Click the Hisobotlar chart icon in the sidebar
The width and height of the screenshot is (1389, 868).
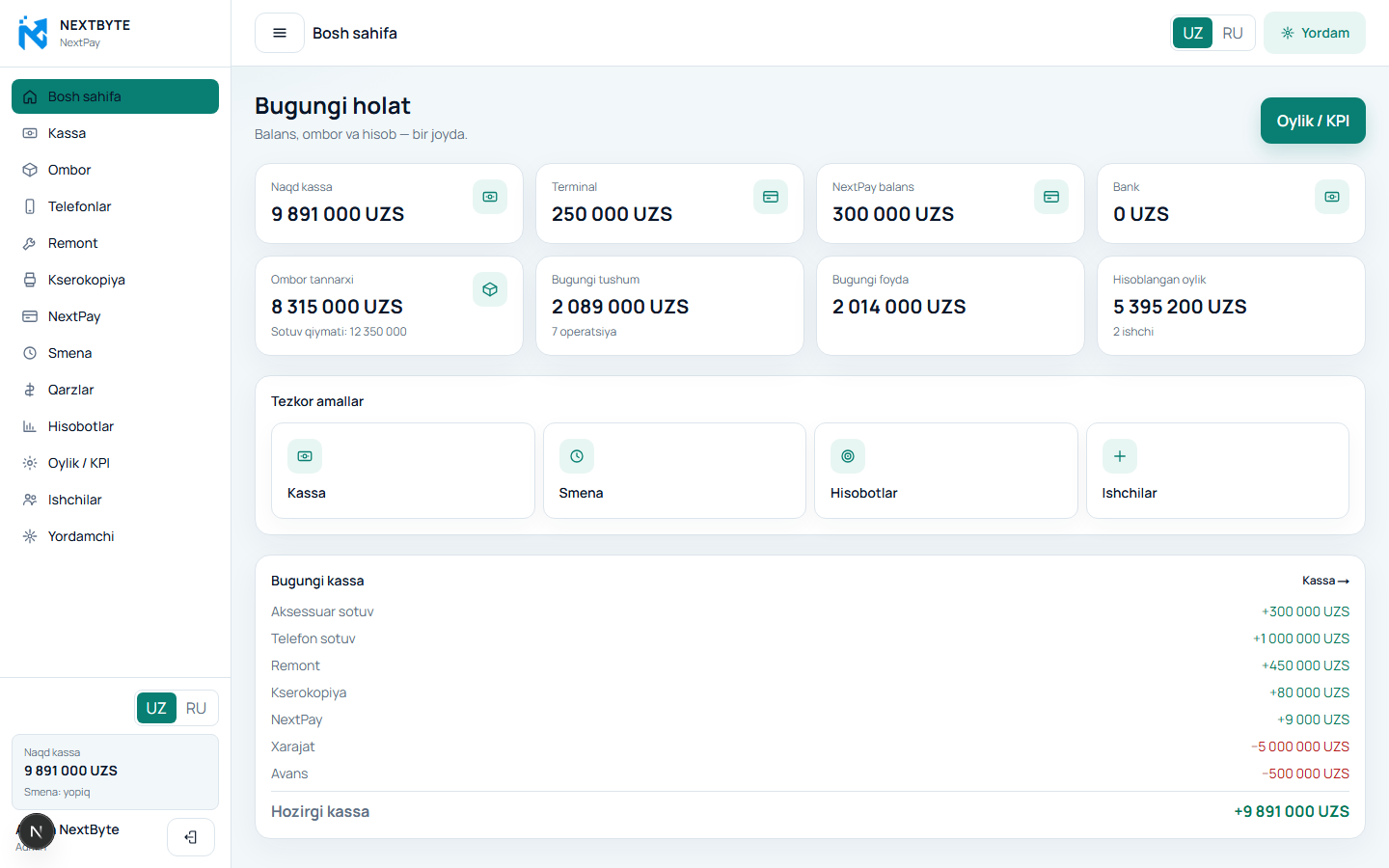[x=30, y=426]
